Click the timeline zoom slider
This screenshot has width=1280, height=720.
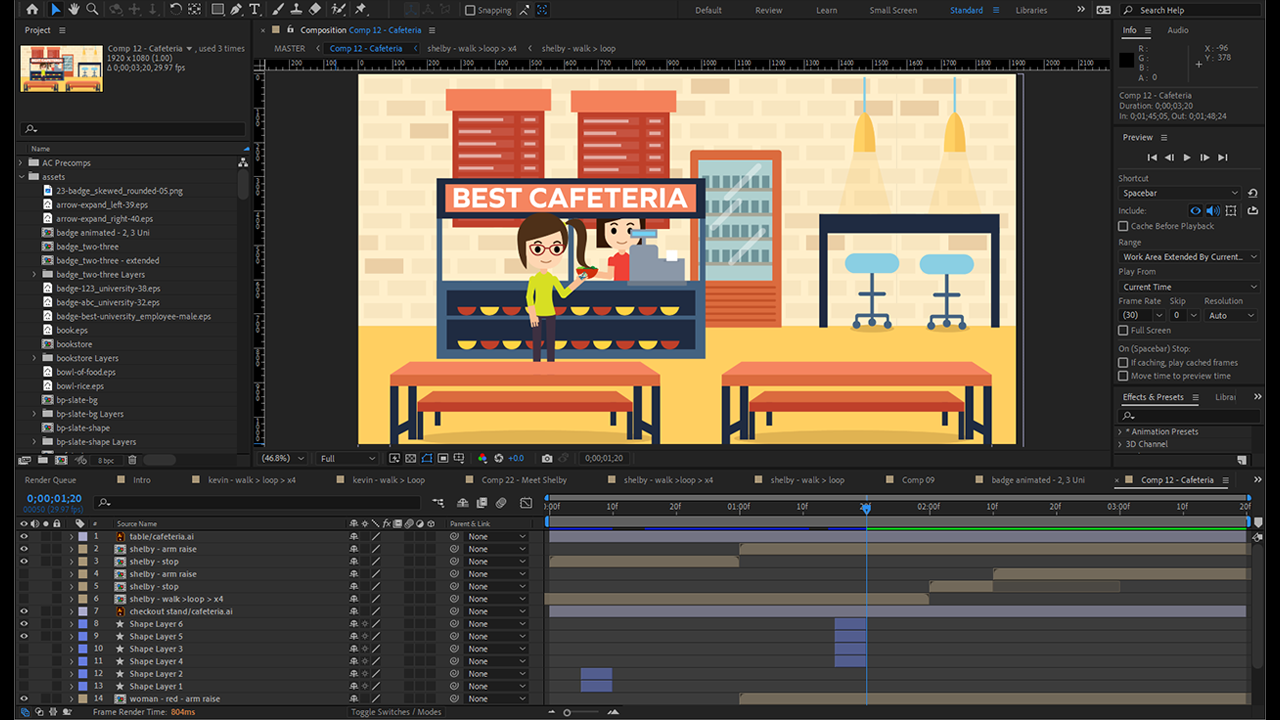pyautogui.click(x=568, y=712)
